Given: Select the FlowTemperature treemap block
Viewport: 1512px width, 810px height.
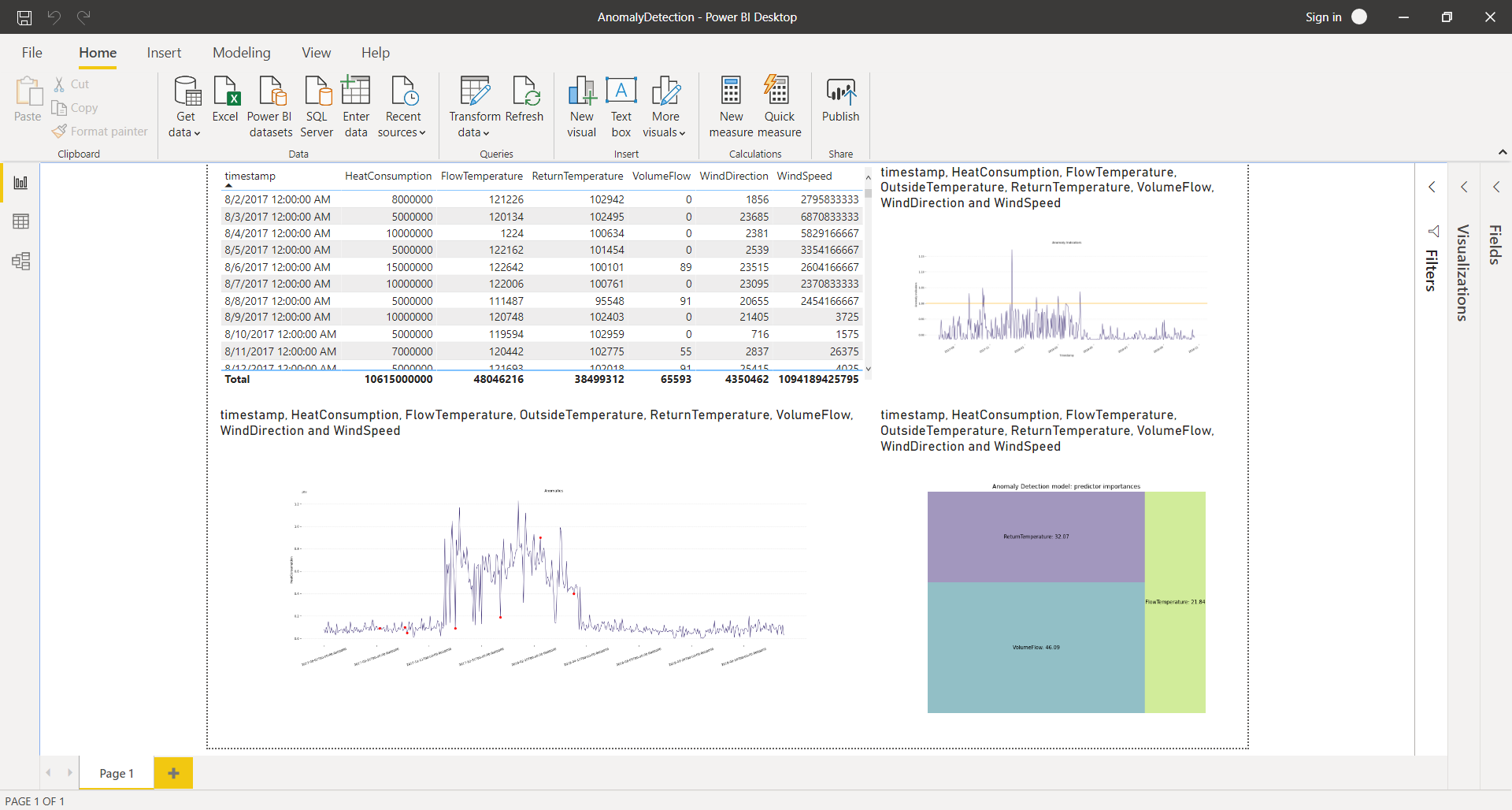Looking at the screenshot, I should point(1175,602).
